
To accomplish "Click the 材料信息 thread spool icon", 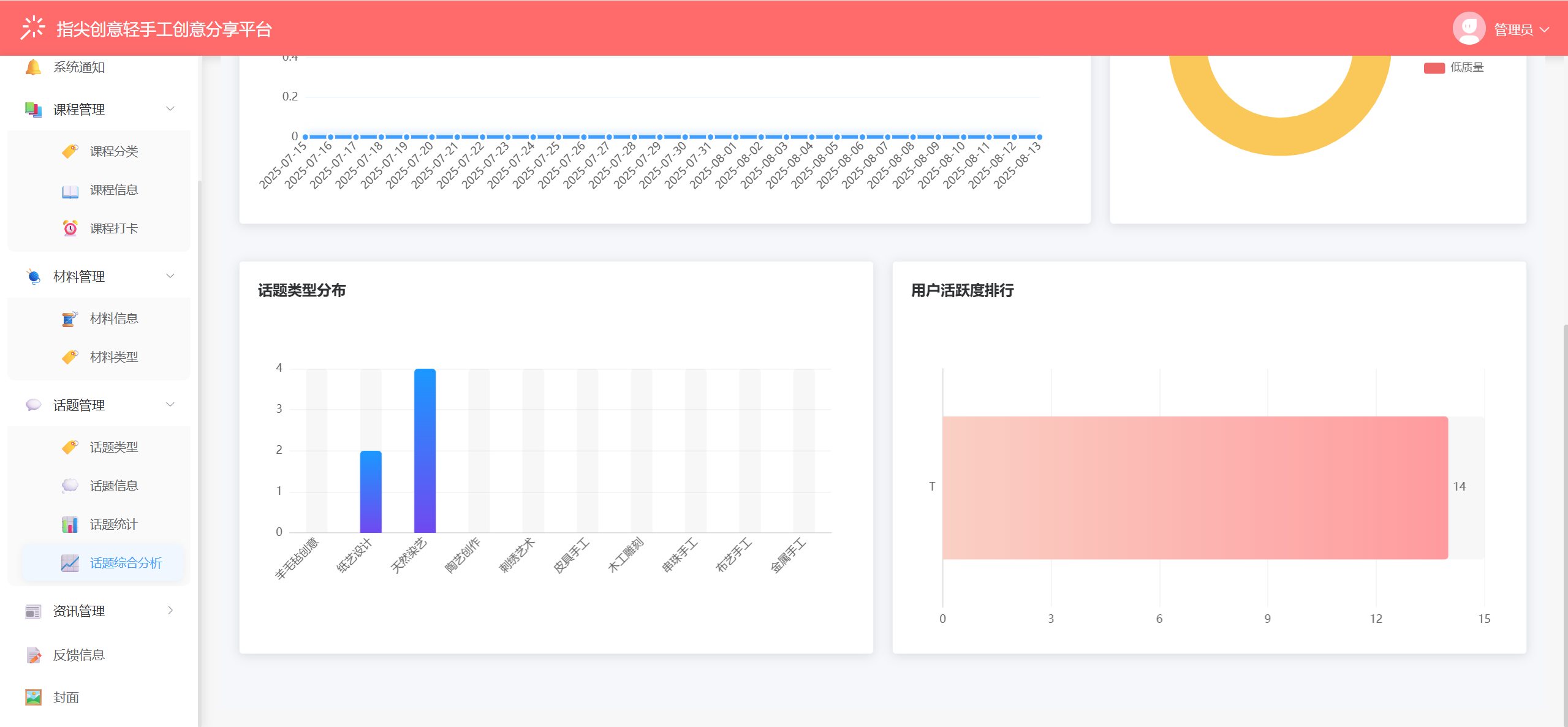I will tap(70, 318).
